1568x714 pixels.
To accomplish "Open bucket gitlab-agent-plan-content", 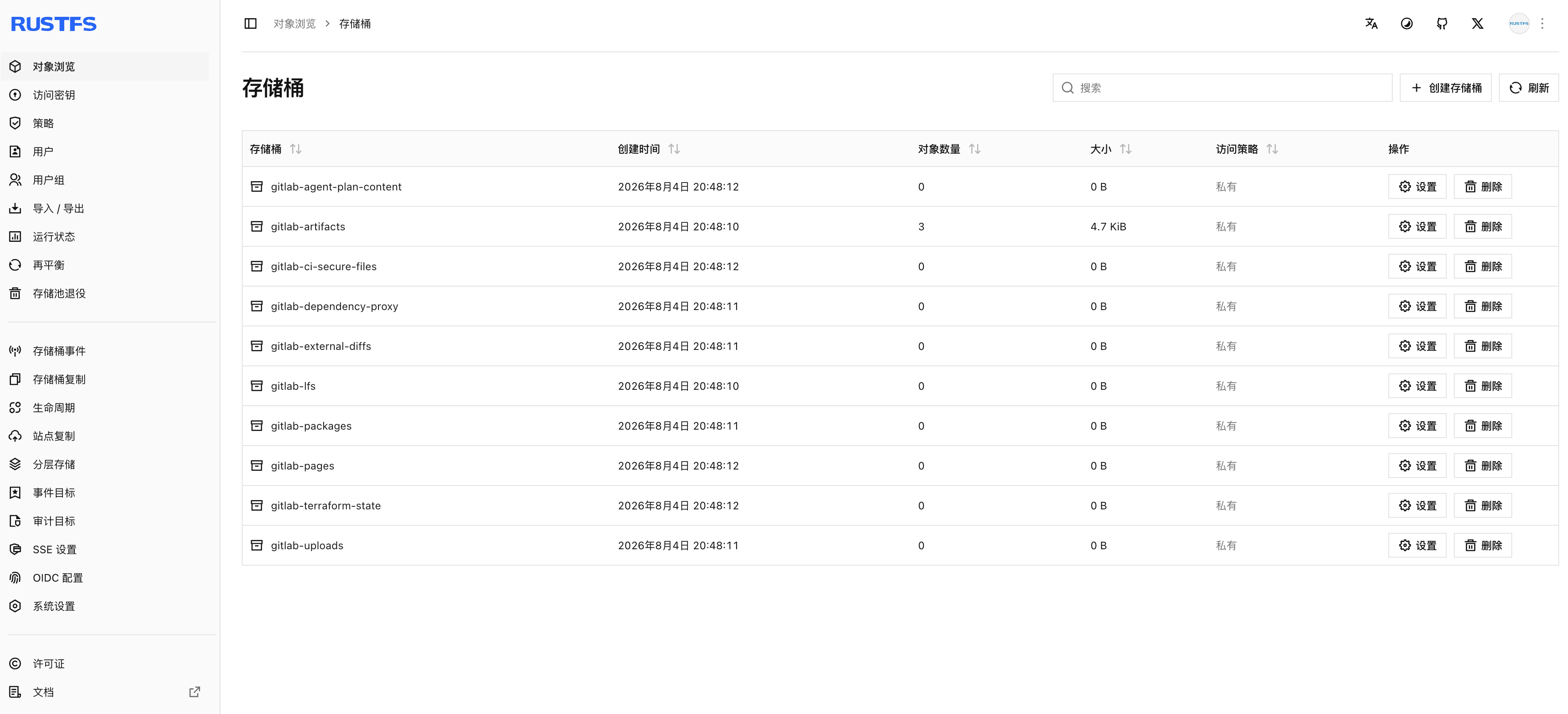I will click(x=336, y=186).
